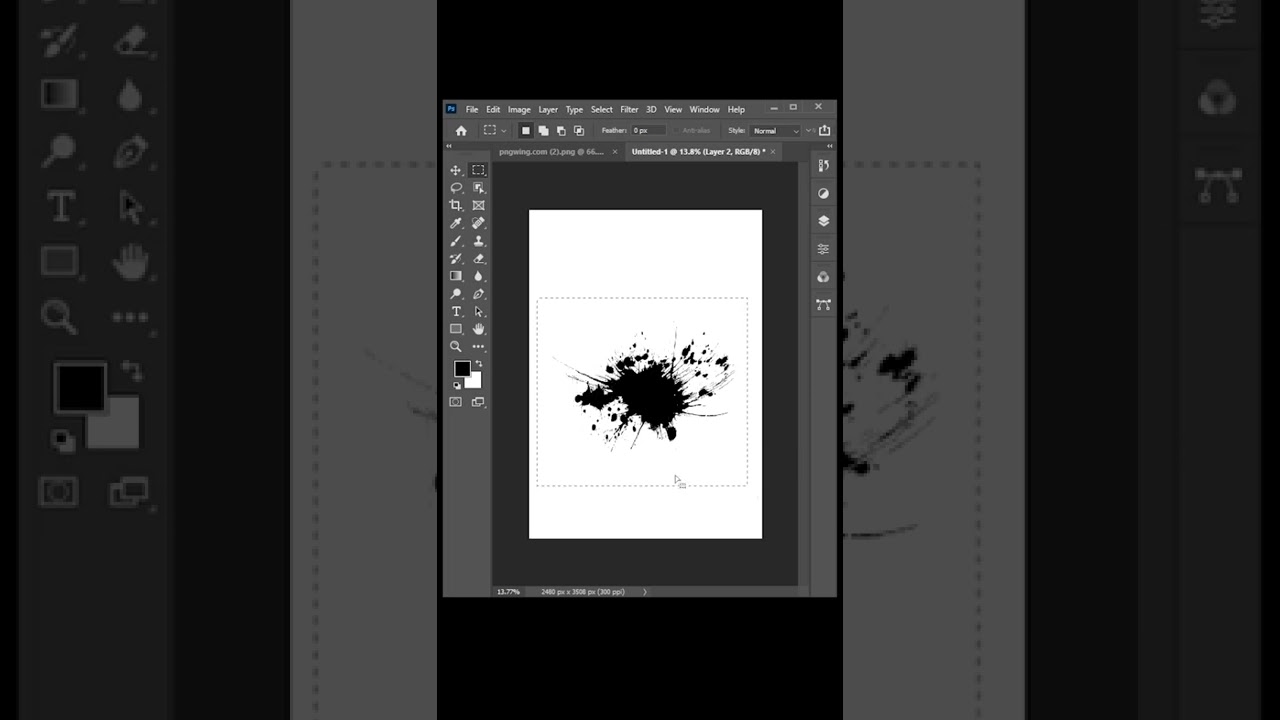1280x720 pixels.
Task: Select the Rectangle shape tool
Action: click(456, 329)
